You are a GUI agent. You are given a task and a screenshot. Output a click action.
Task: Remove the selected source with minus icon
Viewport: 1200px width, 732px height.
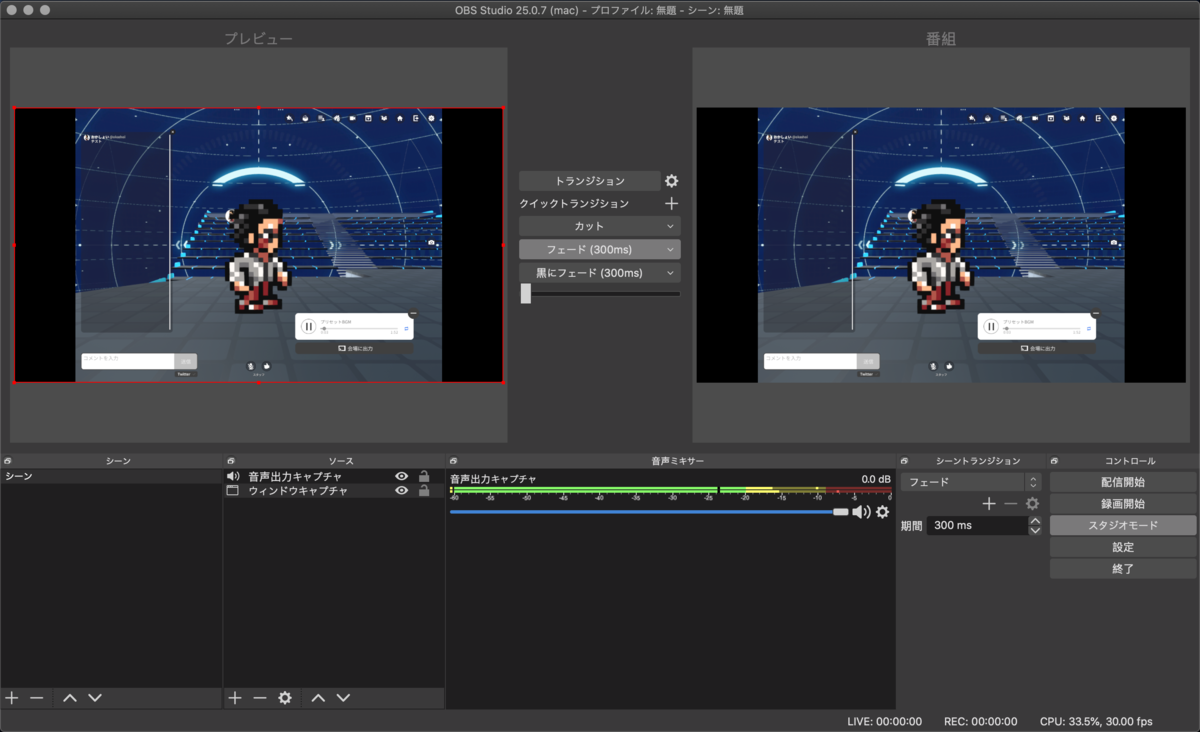(260, 698)
